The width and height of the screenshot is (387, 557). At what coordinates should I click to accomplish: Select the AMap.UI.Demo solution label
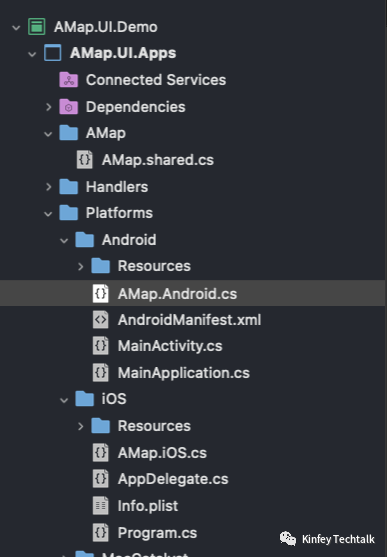(106, 27)
